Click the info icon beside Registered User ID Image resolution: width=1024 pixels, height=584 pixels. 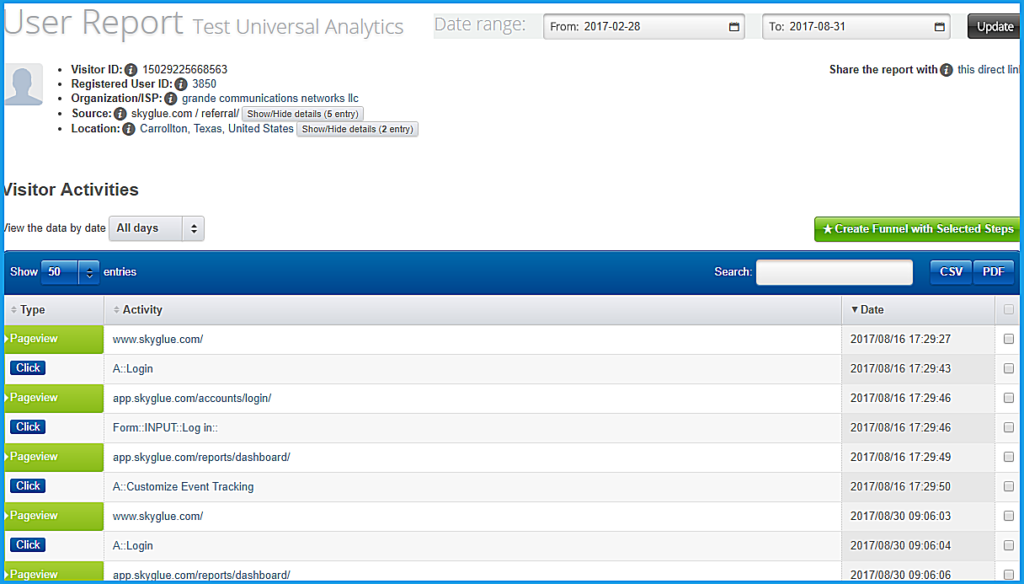click(182, 85)
